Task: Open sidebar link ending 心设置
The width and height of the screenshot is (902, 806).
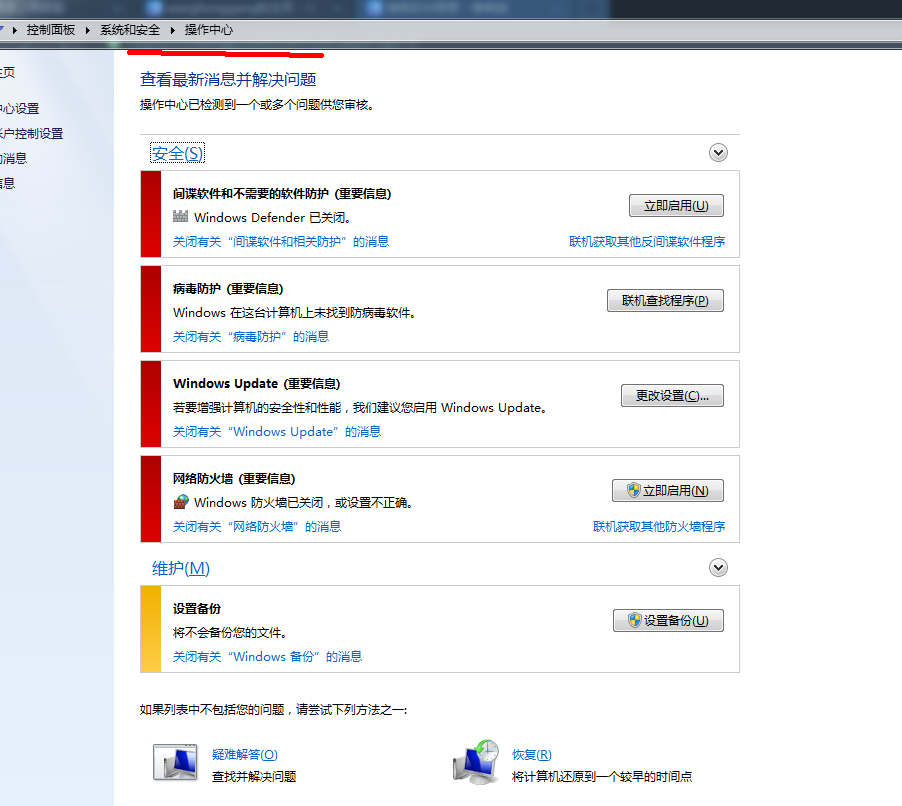Action: [20, 108]
